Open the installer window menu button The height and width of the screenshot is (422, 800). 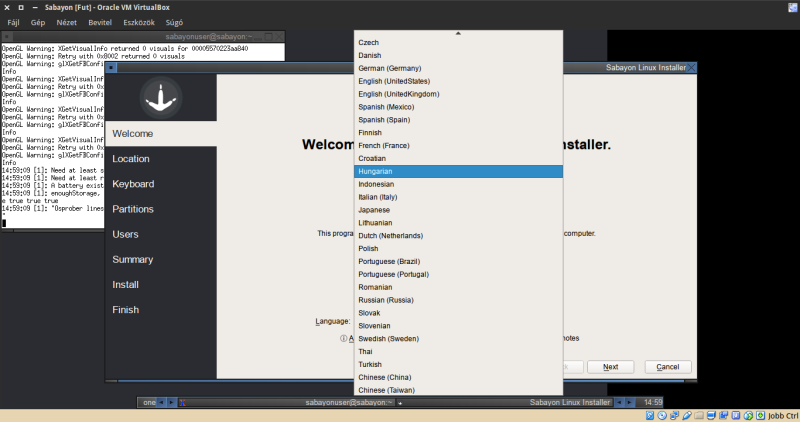coord(111,67)
